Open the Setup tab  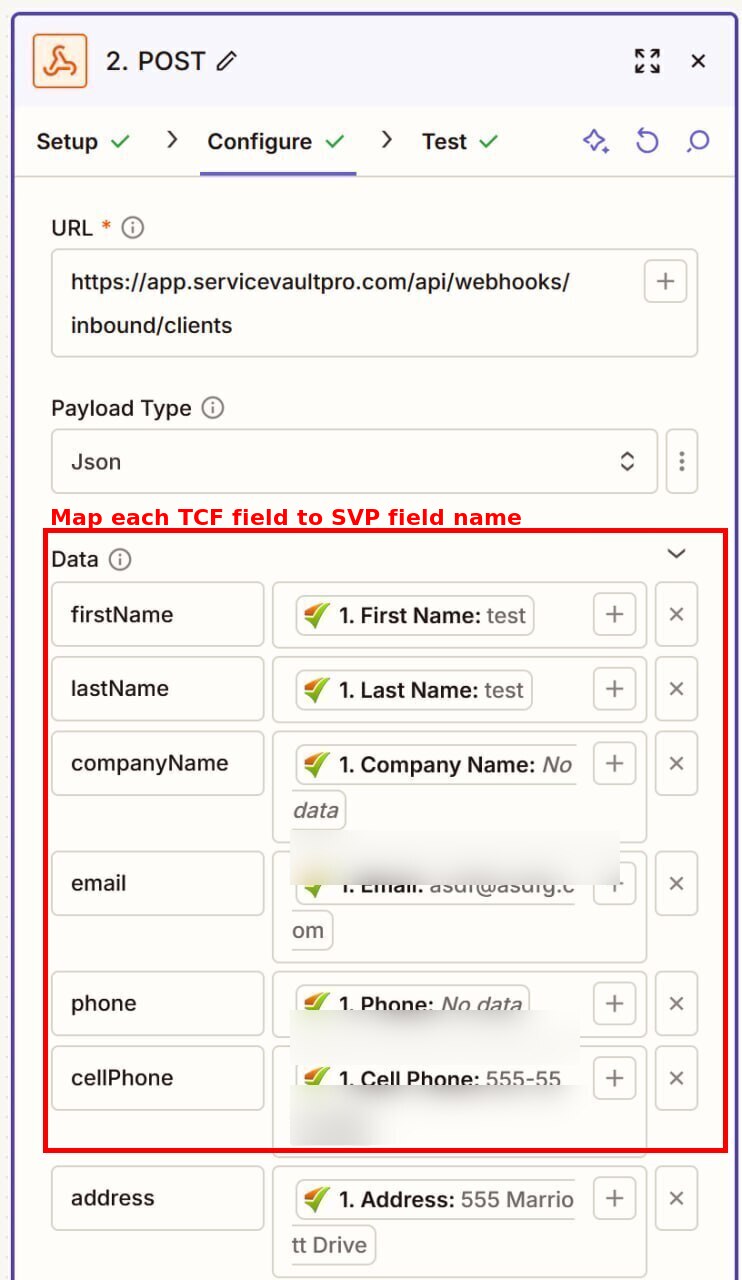83,142
